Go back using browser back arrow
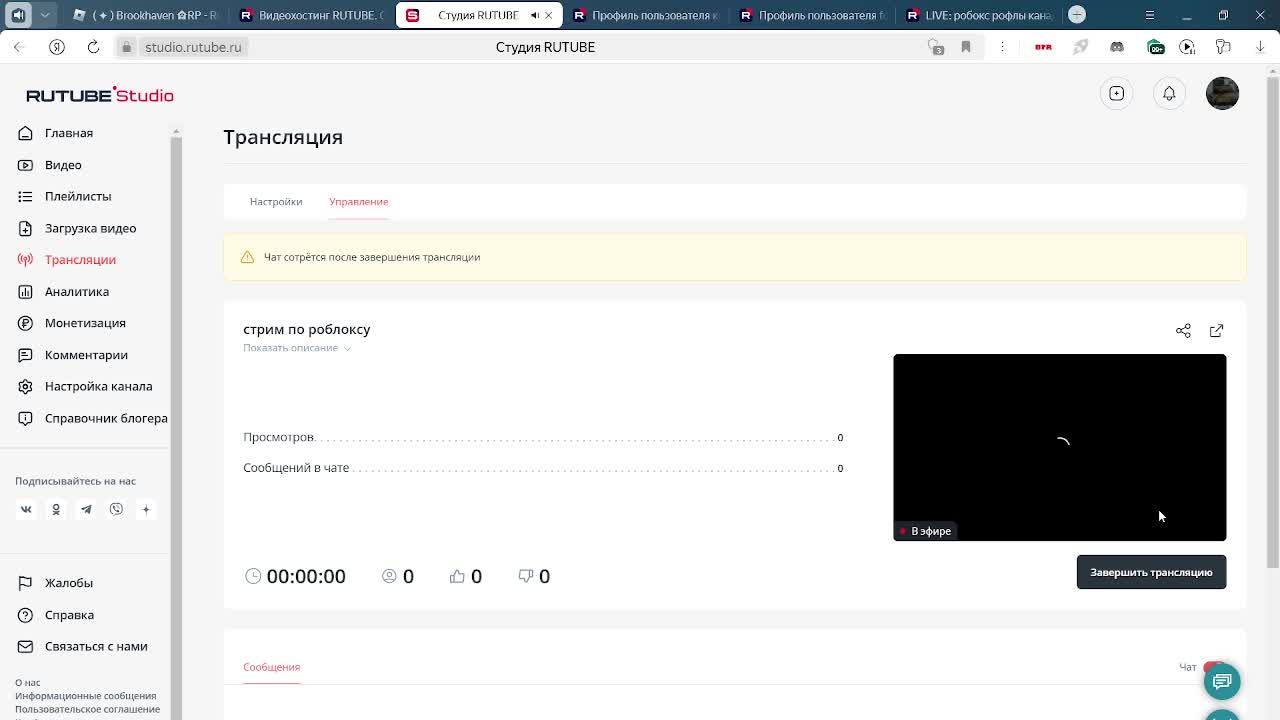The image size is (1280, 720). [19, 47]
